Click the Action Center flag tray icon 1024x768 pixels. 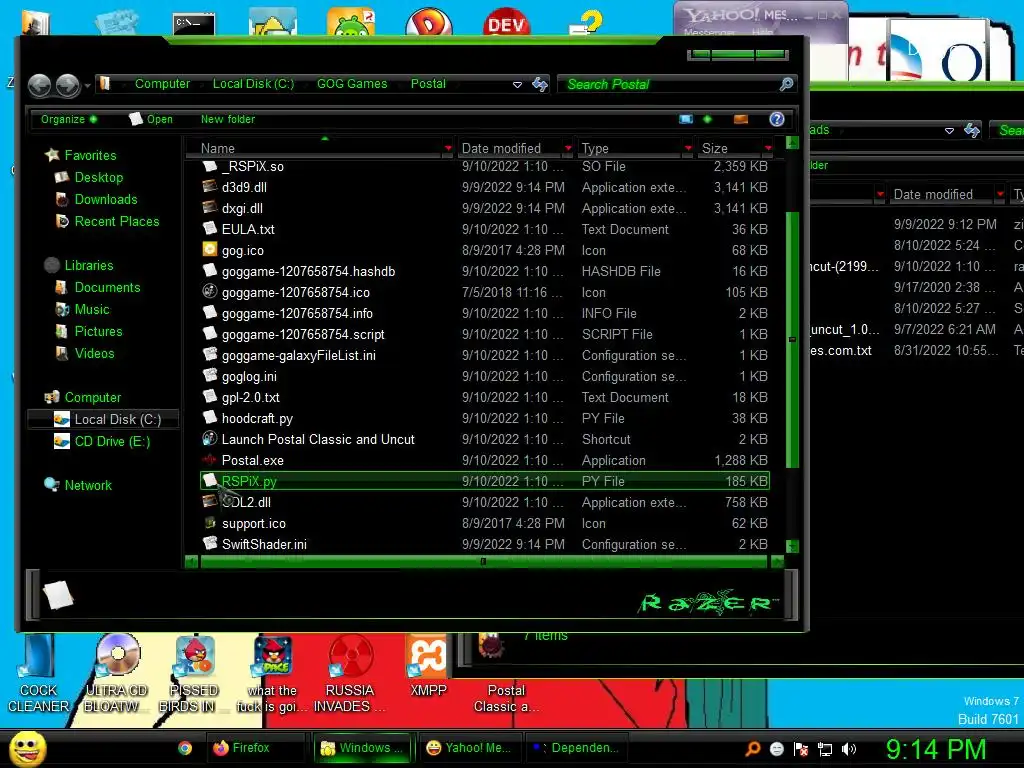point(801,749)
